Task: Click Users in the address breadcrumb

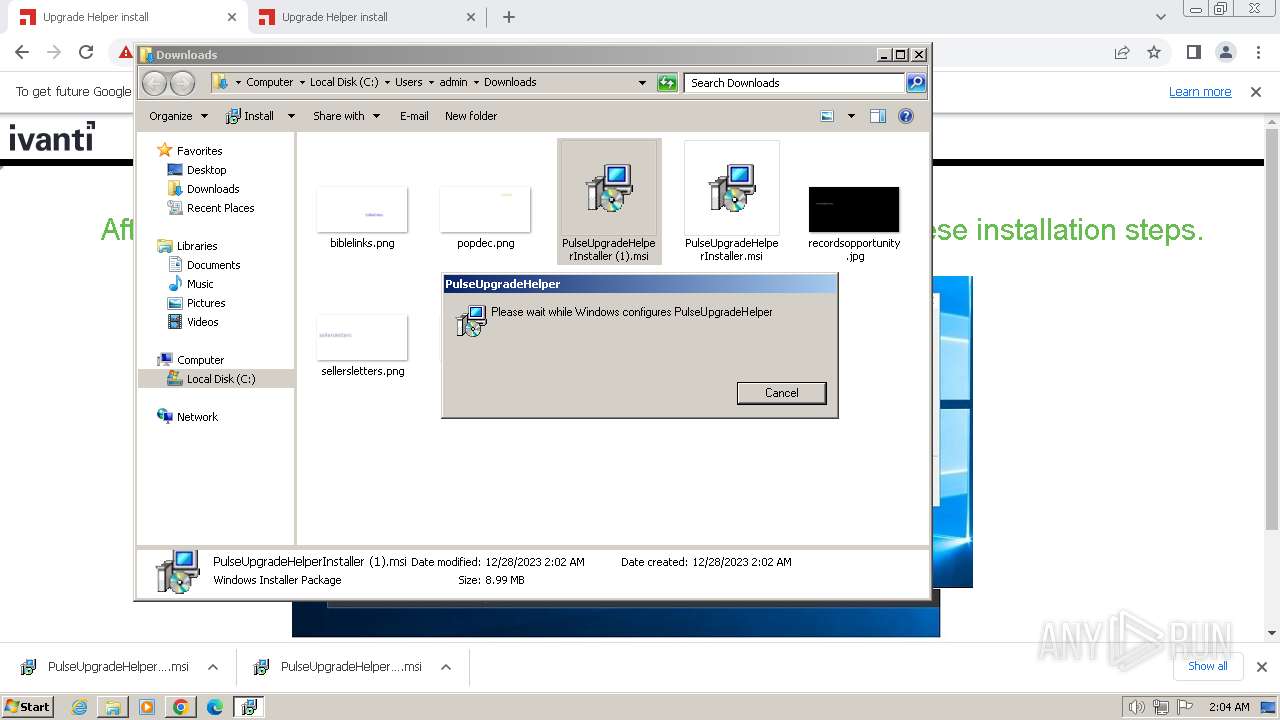Action: 409,82
